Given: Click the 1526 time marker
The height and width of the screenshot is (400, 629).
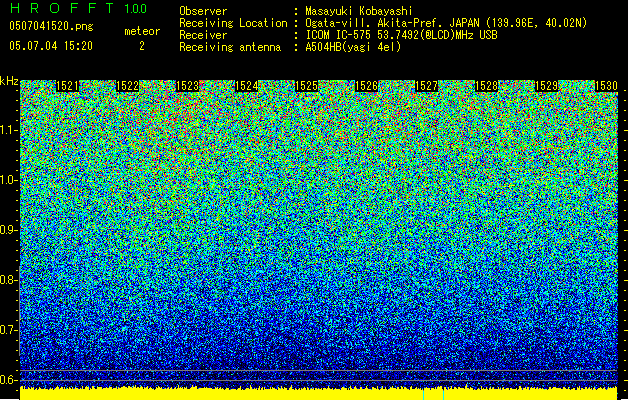Looking at the screenshot, I should click(x=367, y=86).
